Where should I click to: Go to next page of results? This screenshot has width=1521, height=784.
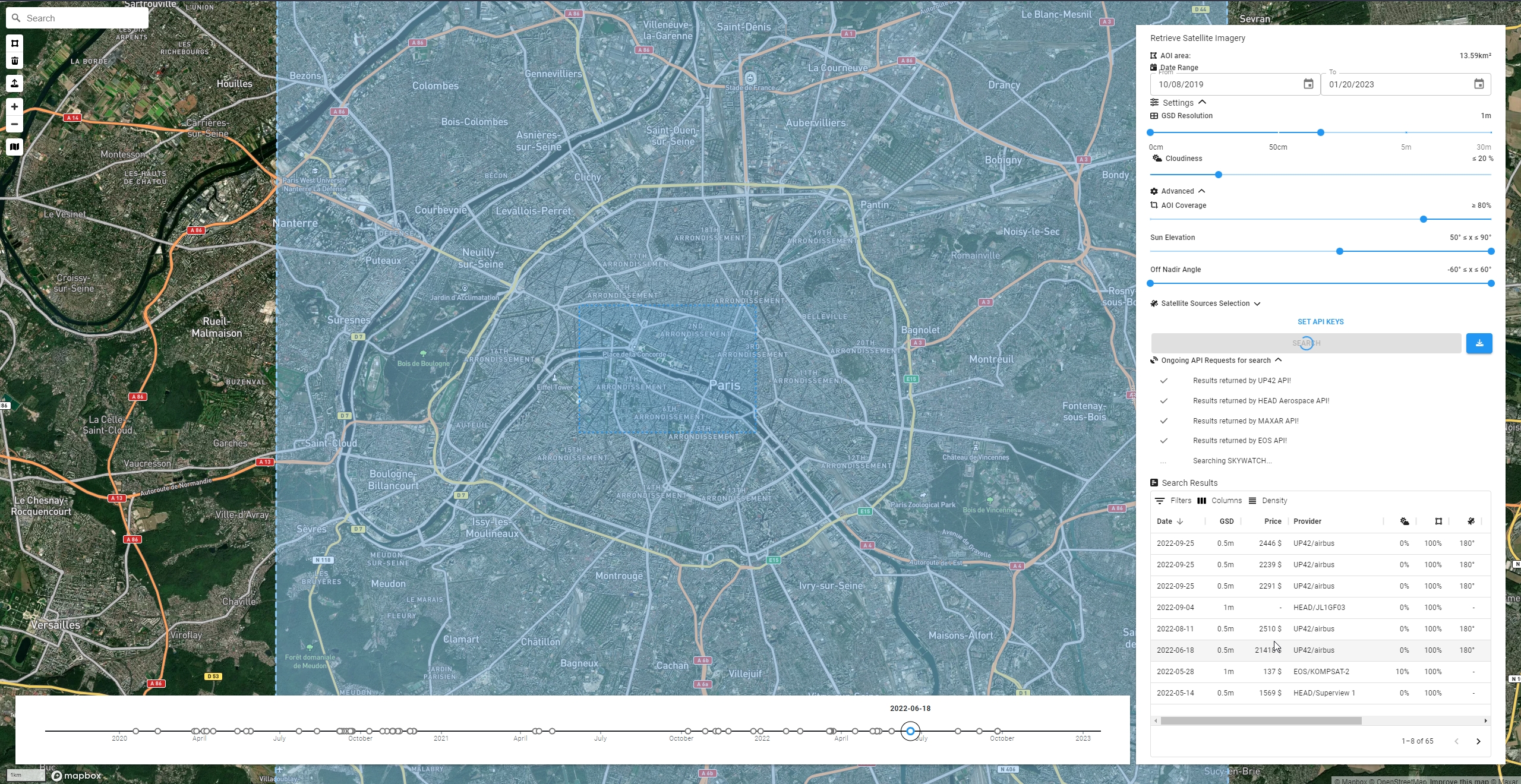click(1478, 741)
